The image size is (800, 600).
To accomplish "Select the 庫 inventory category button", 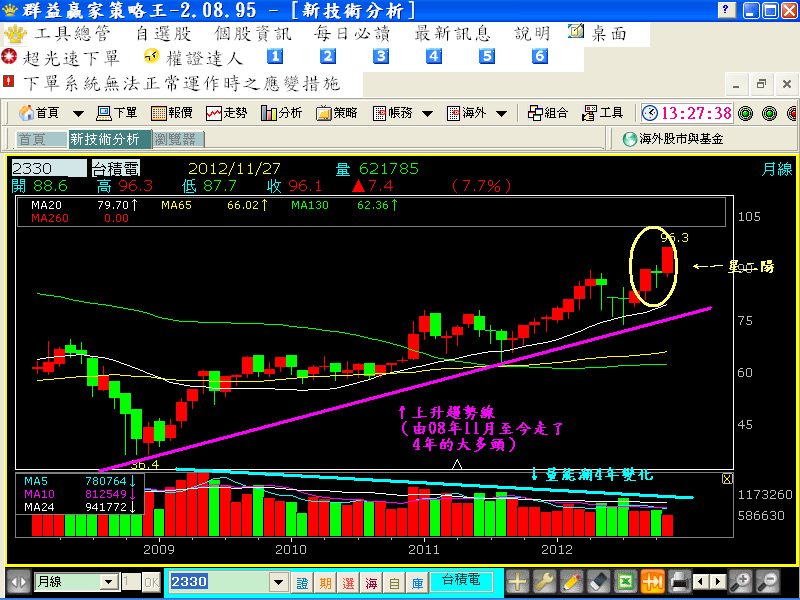I will [x=417, y=582].
